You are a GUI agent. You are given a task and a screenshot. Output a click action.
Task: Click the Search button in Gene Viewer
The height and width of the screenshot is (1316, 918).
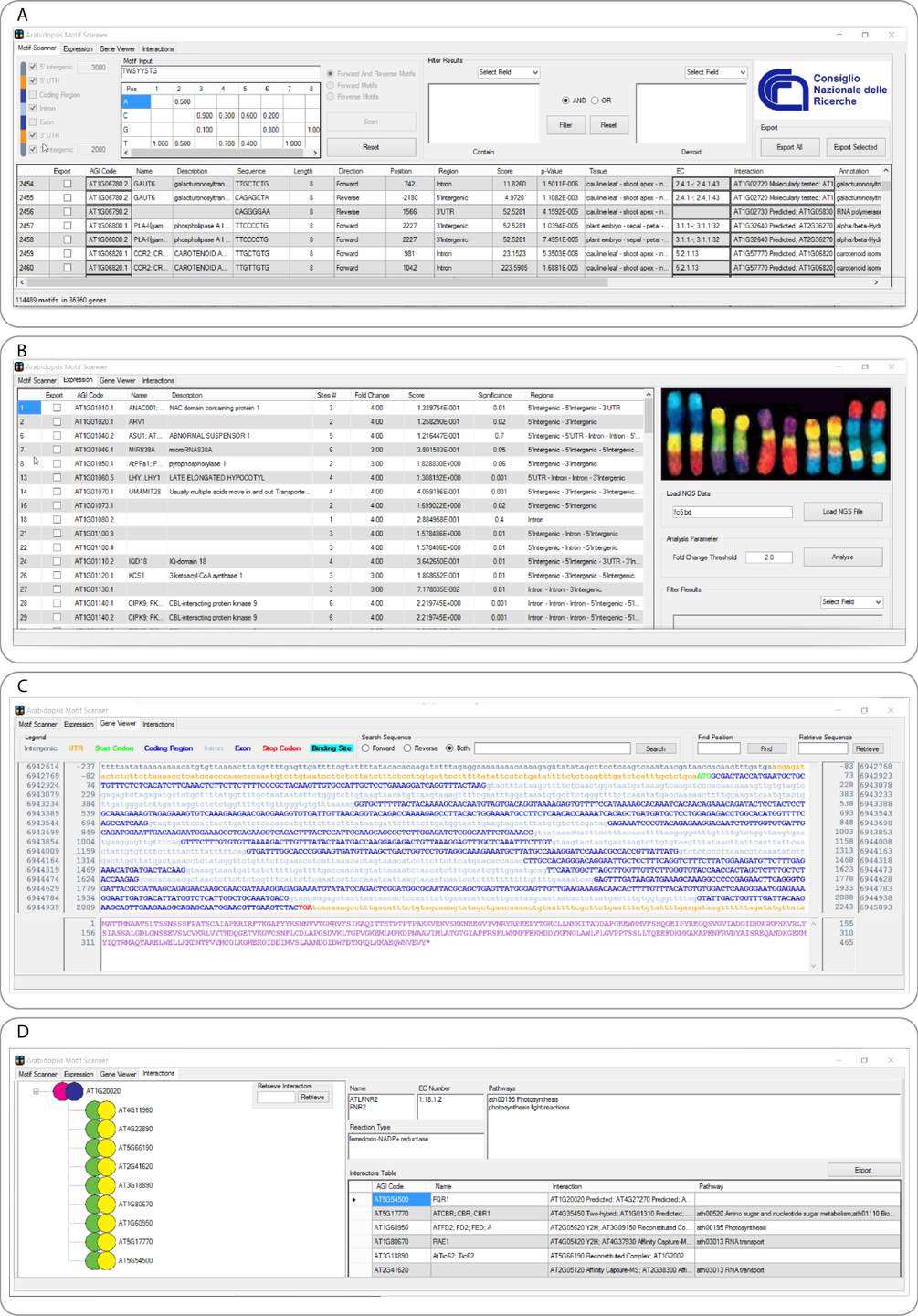[x=656, y=748]
